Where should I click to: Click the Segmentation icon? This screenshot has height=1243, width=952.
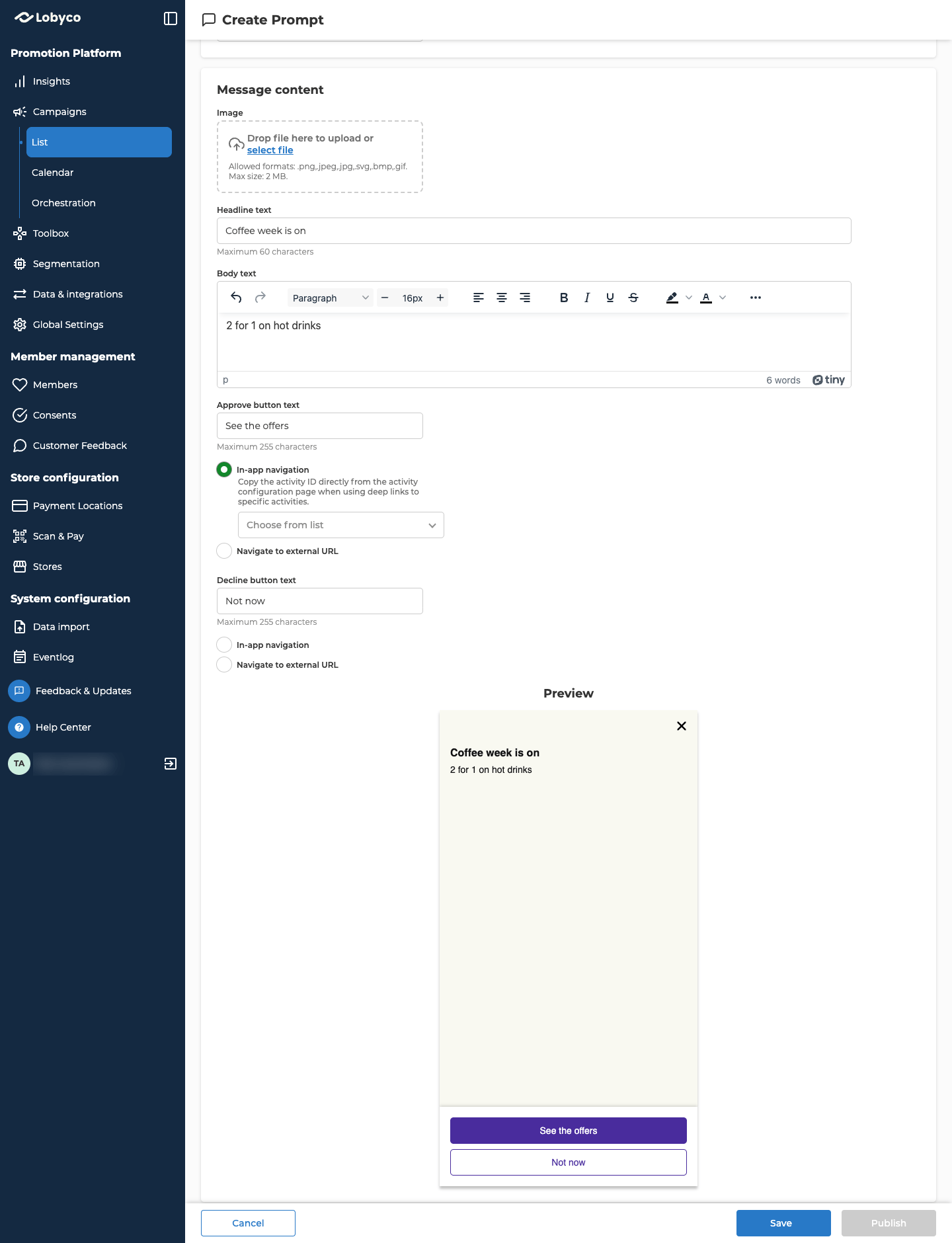click(20, 264)
